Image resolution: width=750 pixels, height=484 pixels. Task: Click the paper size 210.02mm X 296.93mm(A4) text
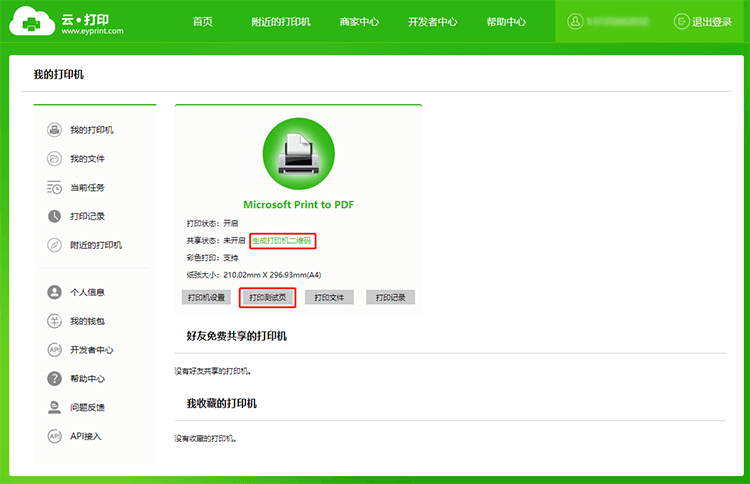pos(272,275)
